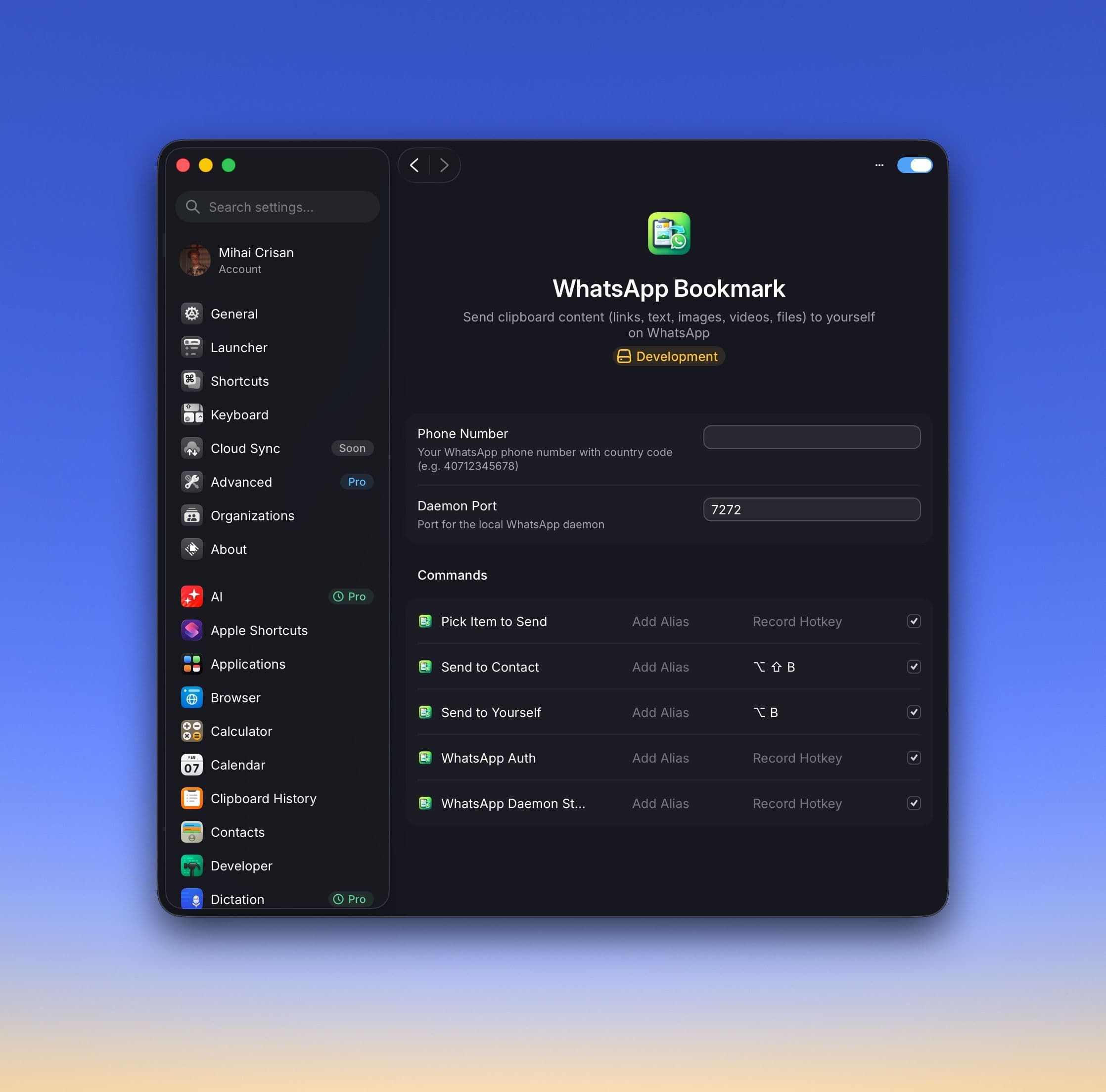Disable the Send to Yourself checkbox
The image size is (1106, 1092).
914,713
